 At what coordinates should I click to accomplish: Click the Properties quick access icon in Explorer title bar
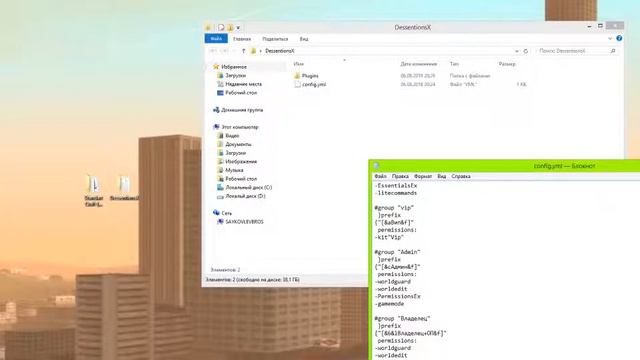click(x=221, y=27)
